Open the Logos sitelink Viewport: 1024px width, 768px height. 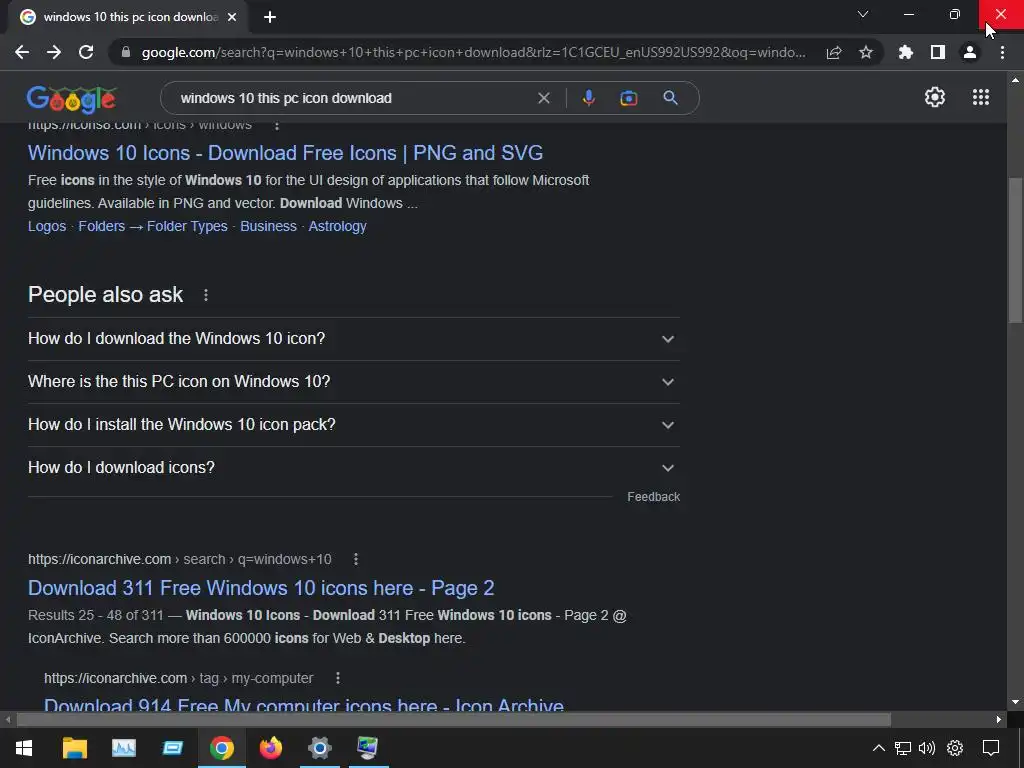tap(47, 226)
